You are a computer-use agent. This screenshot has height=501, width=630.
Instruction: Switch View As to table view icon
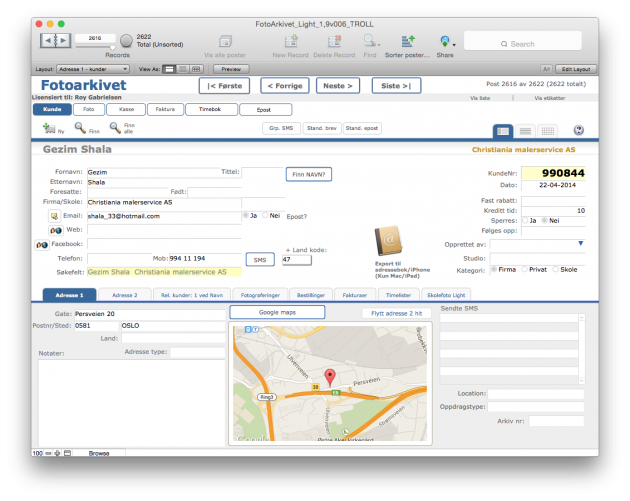[x=196, y=69]
